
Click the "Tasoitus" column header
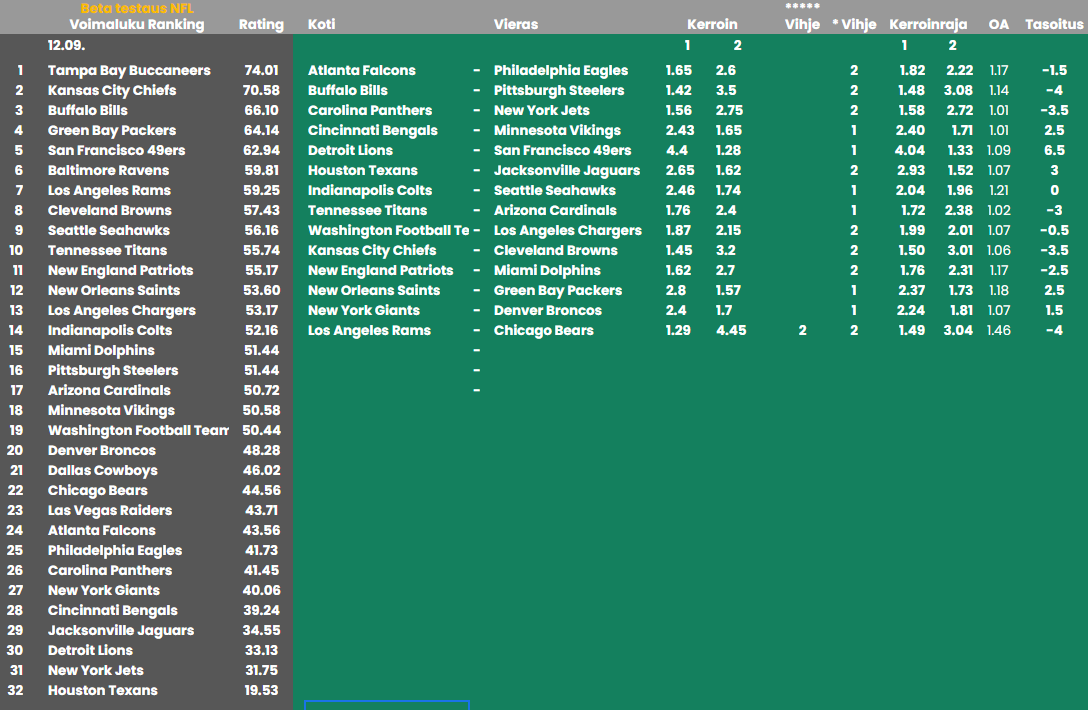tap(1054, 24)
